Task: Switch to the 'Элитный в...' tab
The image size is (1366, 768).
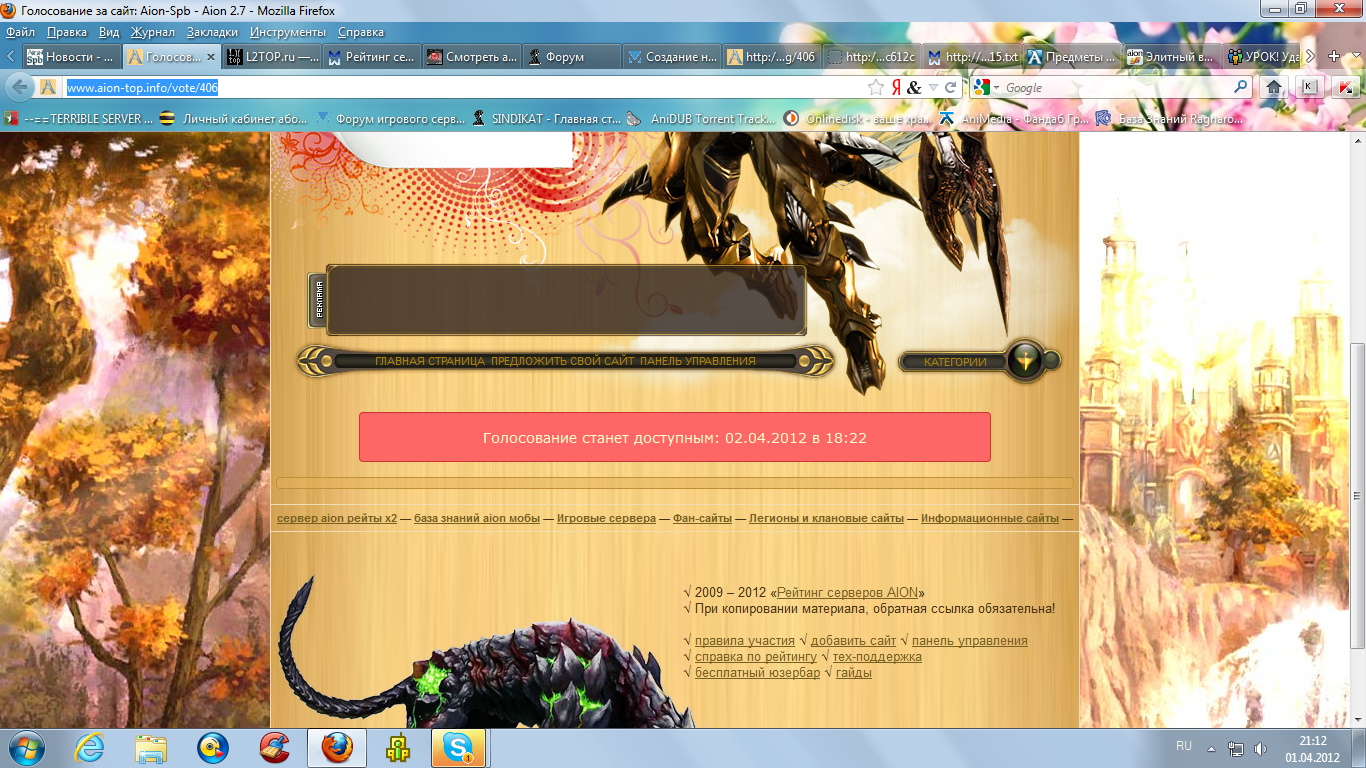Action: click(x=1171, y=57)
